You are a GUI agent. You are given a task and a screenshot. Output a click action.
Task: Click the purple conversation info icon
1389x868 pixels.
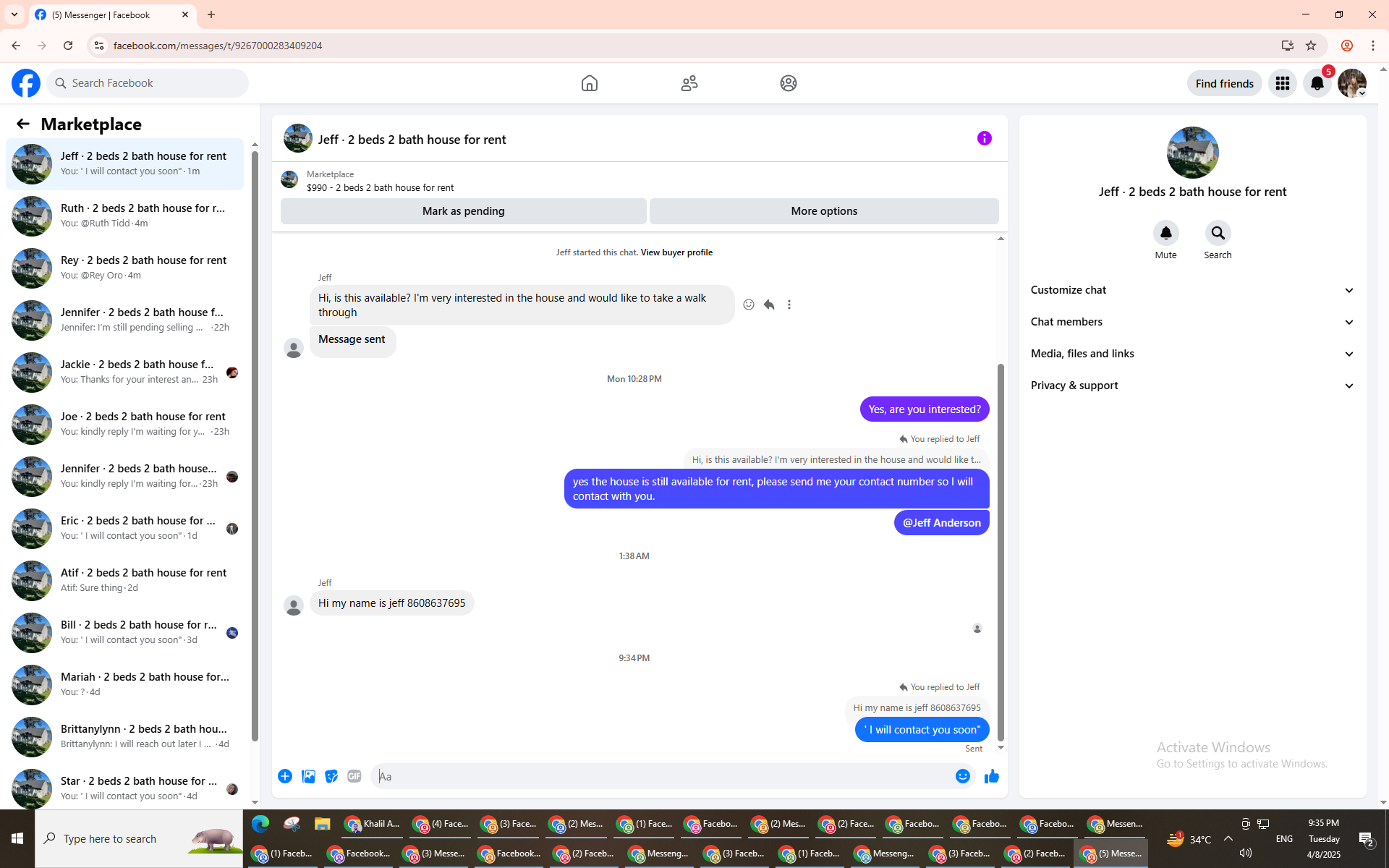pos(984,138)
